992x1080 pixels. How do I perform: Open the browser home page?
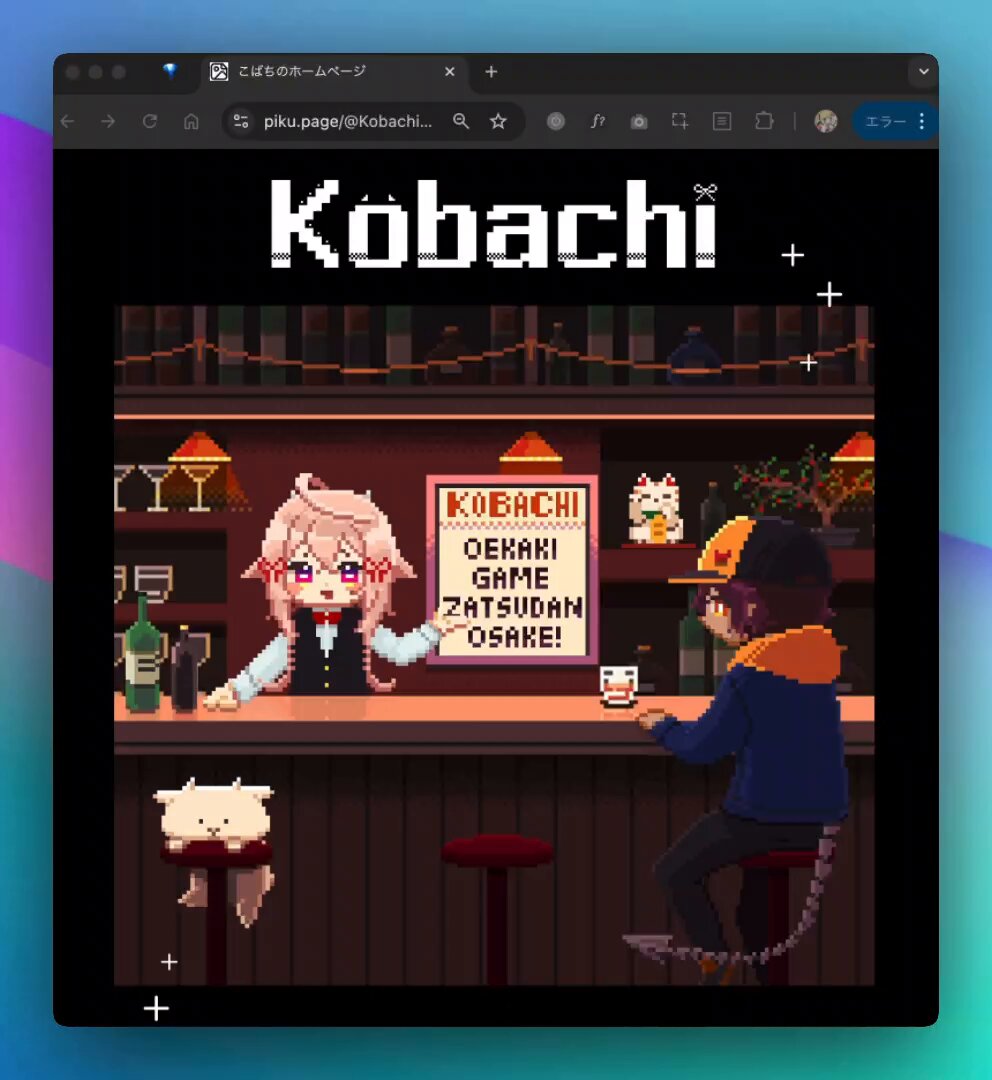(191, 122)
